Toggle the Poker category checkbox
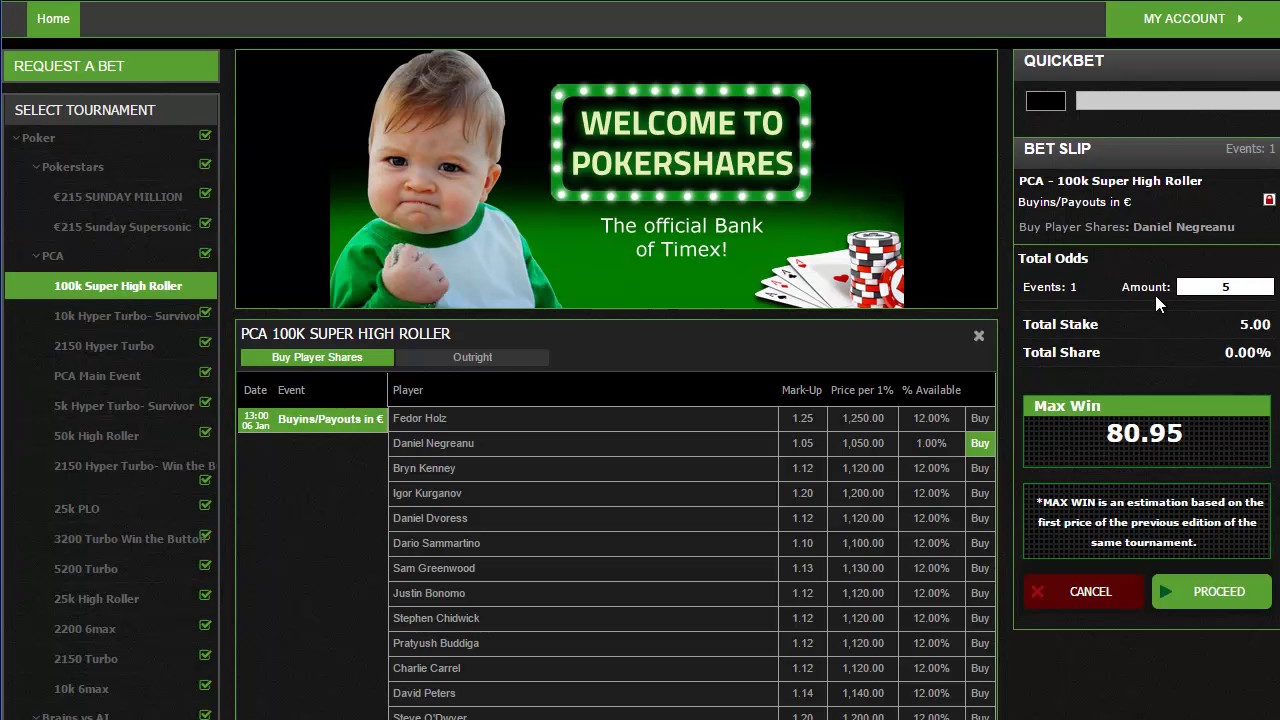1280x720 pixels. 205,135
